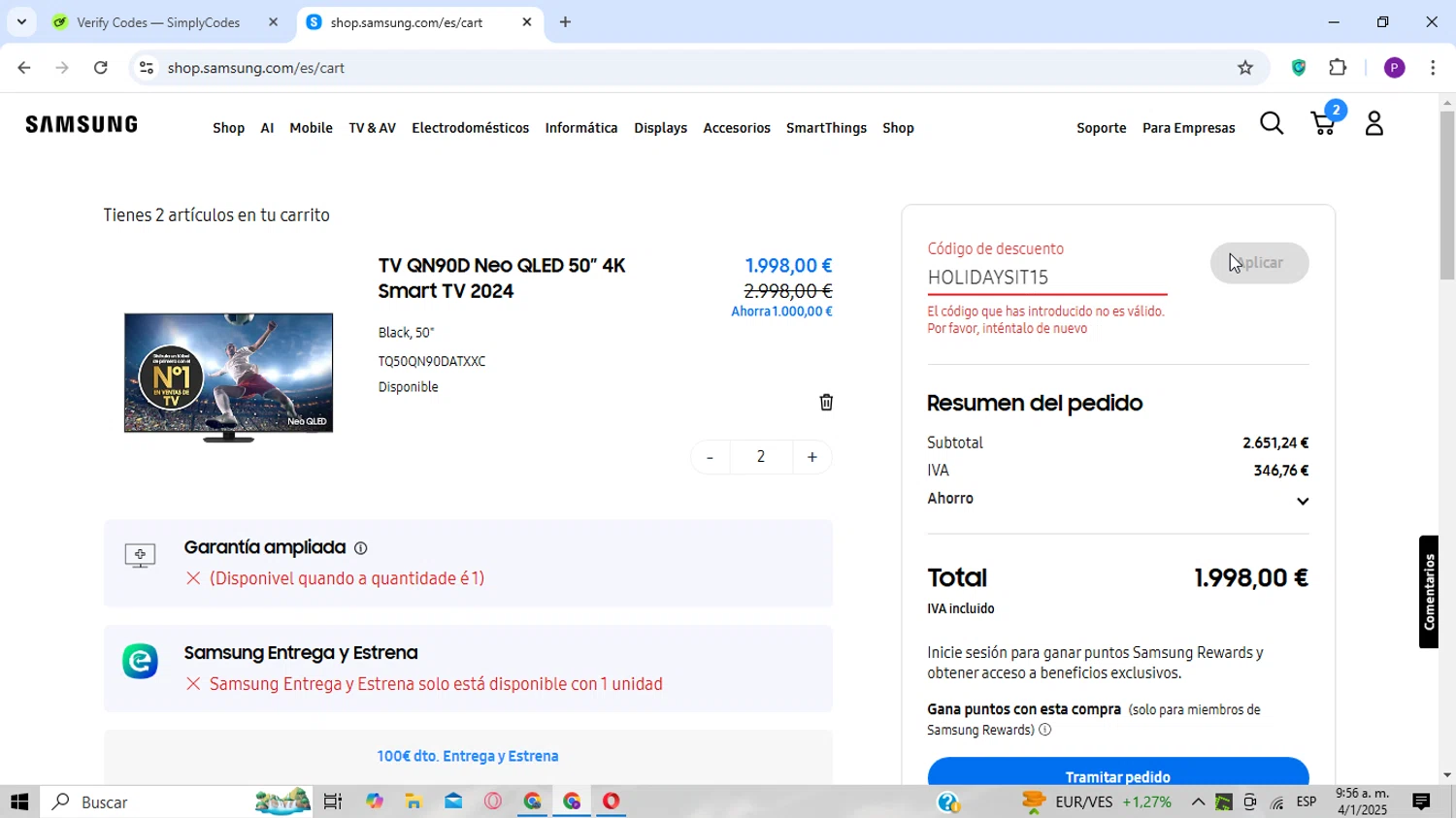Increase TV quantity with plus button
This screenshot has height=818, width=1456.
[812, 457]
